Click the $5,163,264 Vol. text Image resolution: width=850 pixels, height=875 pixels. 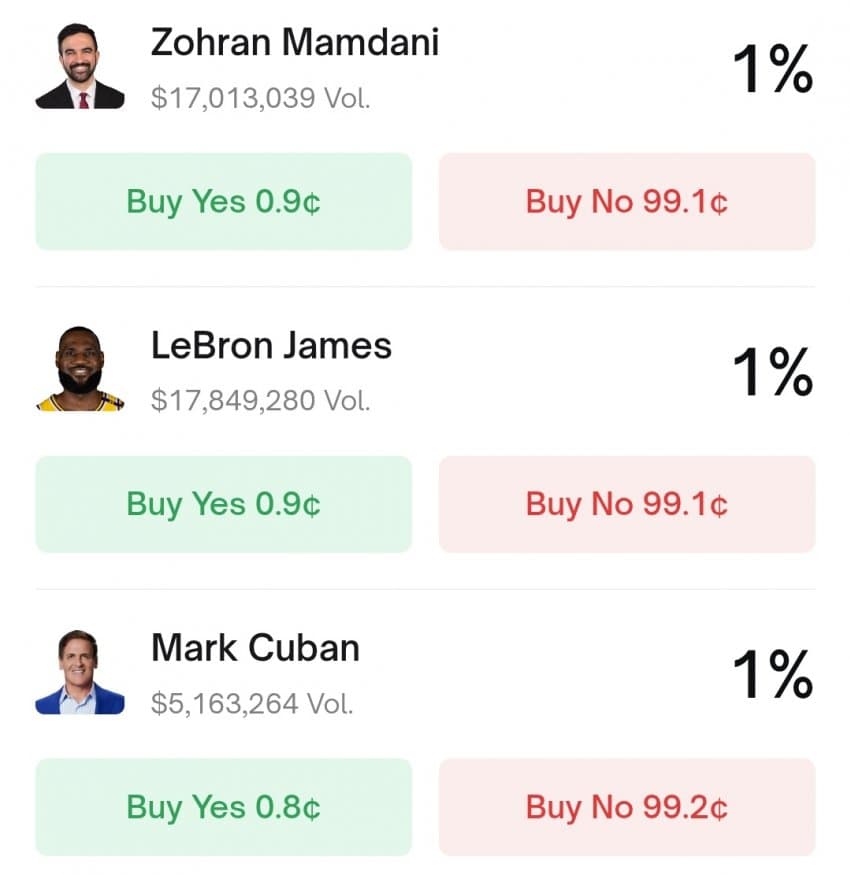(252, 703)
